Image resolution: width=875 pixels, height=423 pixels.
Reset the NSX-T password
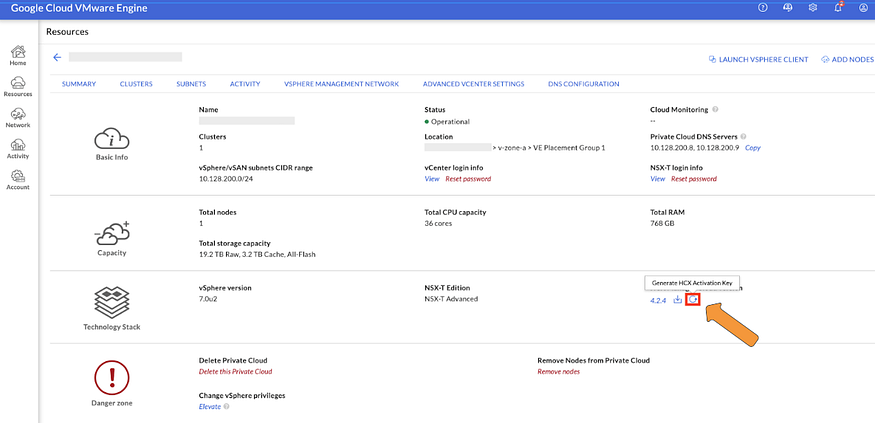click(694, 179)
